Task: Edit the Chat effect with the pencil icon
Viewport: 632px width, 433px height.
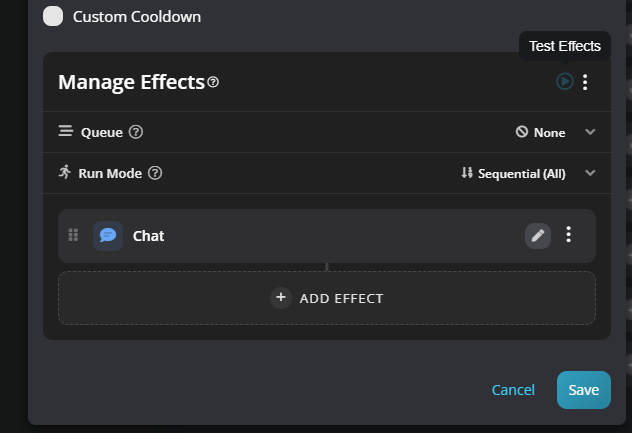Action: [538, 235]
